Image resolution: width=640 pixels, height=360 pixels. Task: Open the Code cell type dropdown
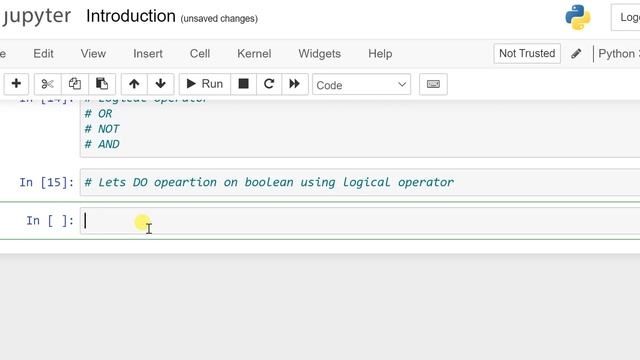361,84
